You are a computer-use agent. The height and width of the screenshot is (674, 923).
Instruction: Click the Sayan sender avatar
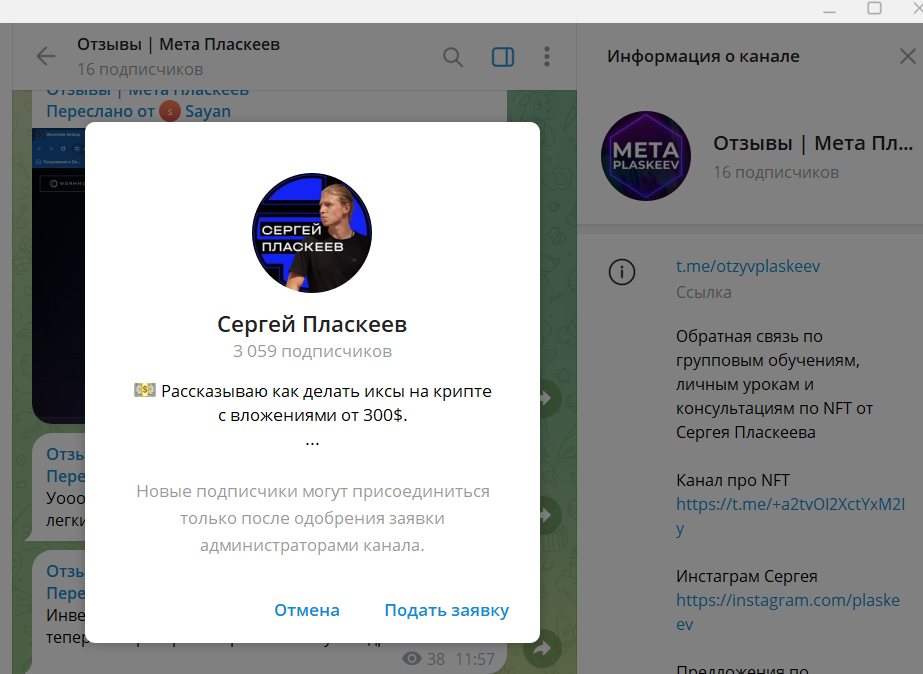pyautogui.click(x=170, y=111)
